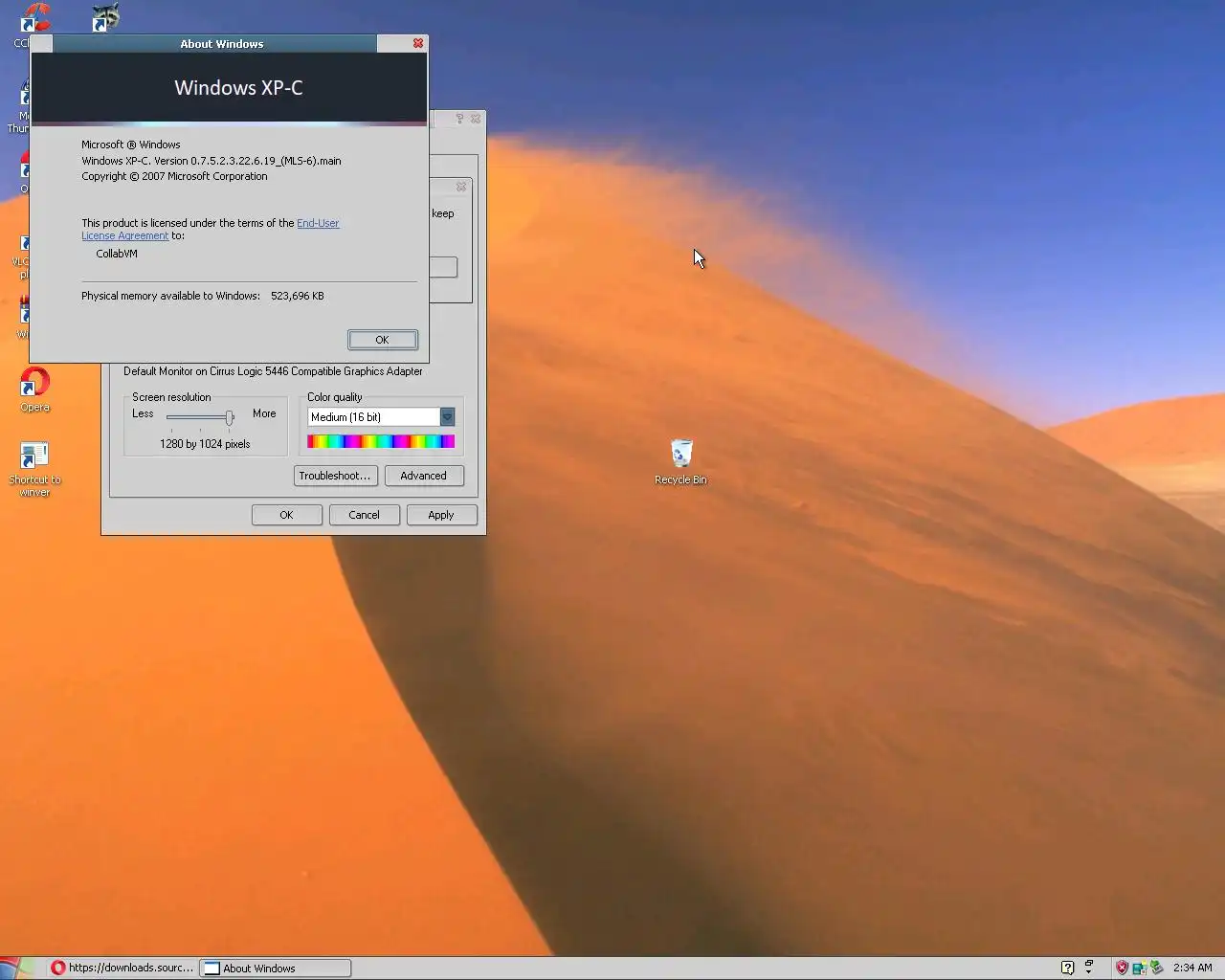1225x980 pixels.
Task: Click the About Windows taskbar button
Action: [x=276, y=968]
